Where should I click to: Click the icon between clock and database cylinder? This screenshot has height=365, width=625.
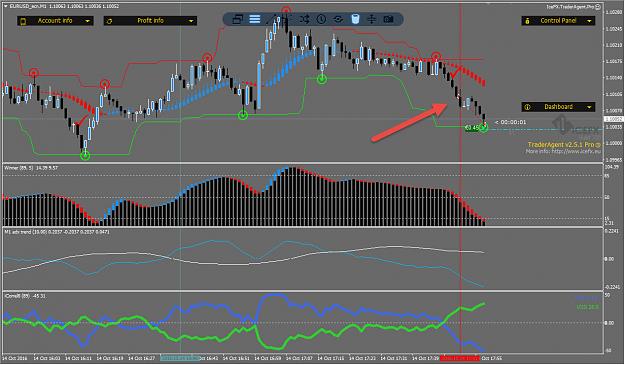point(338,19)
